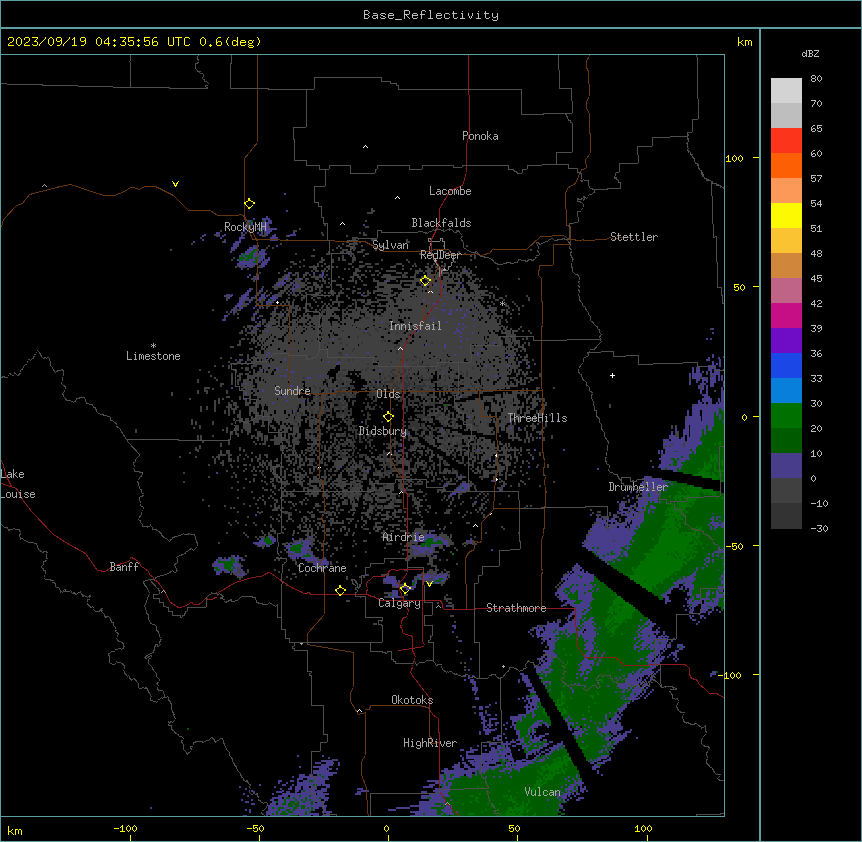This screenshot has height=842, width=862.
Task: Click the yellow diamond marker above Calgary label
Action: [x=405, y=589]
